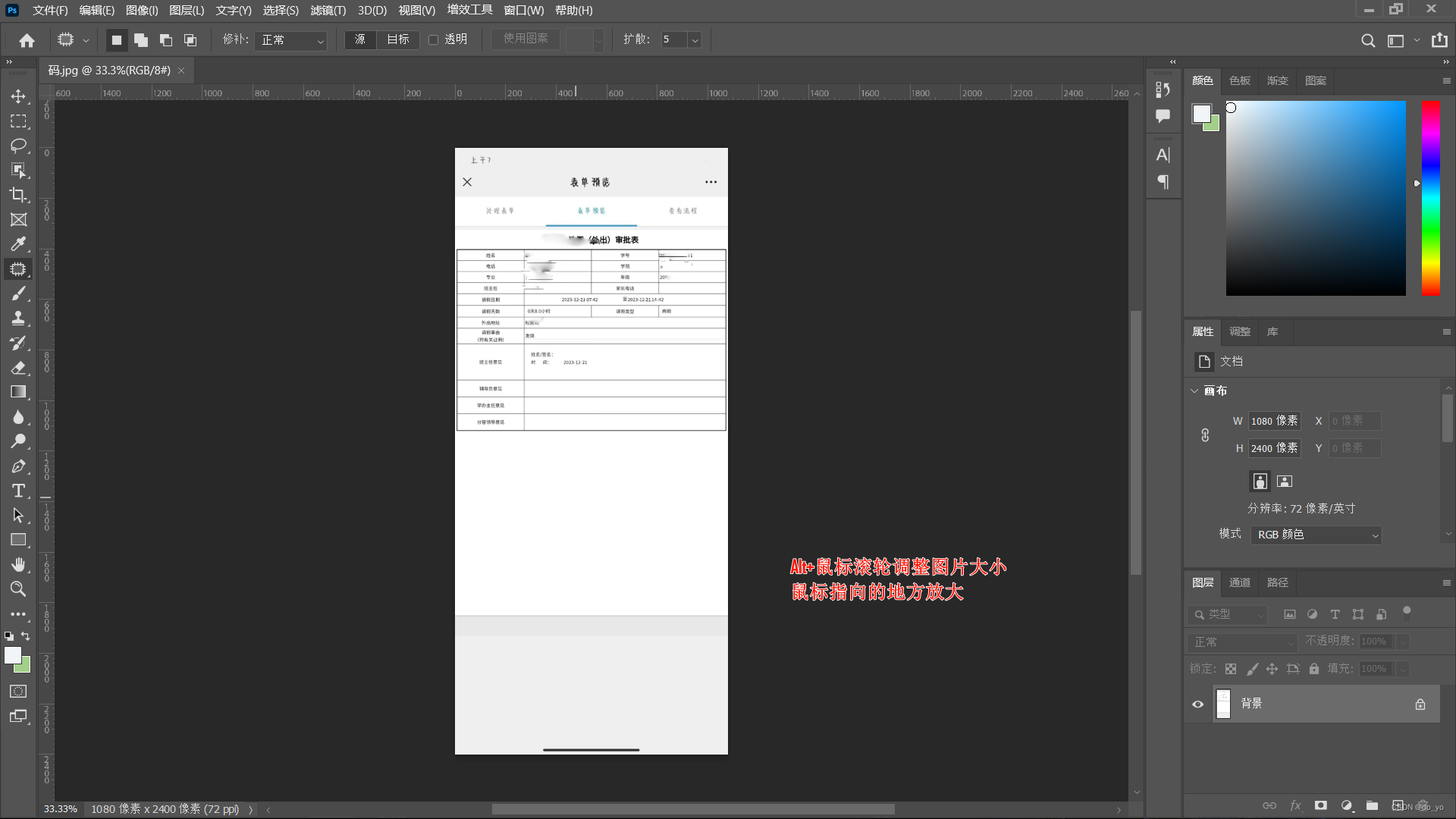1456x819 pixels.
Task: Open the 模式 RGB 颜色 dropdown
Action: pos(1316,535)
